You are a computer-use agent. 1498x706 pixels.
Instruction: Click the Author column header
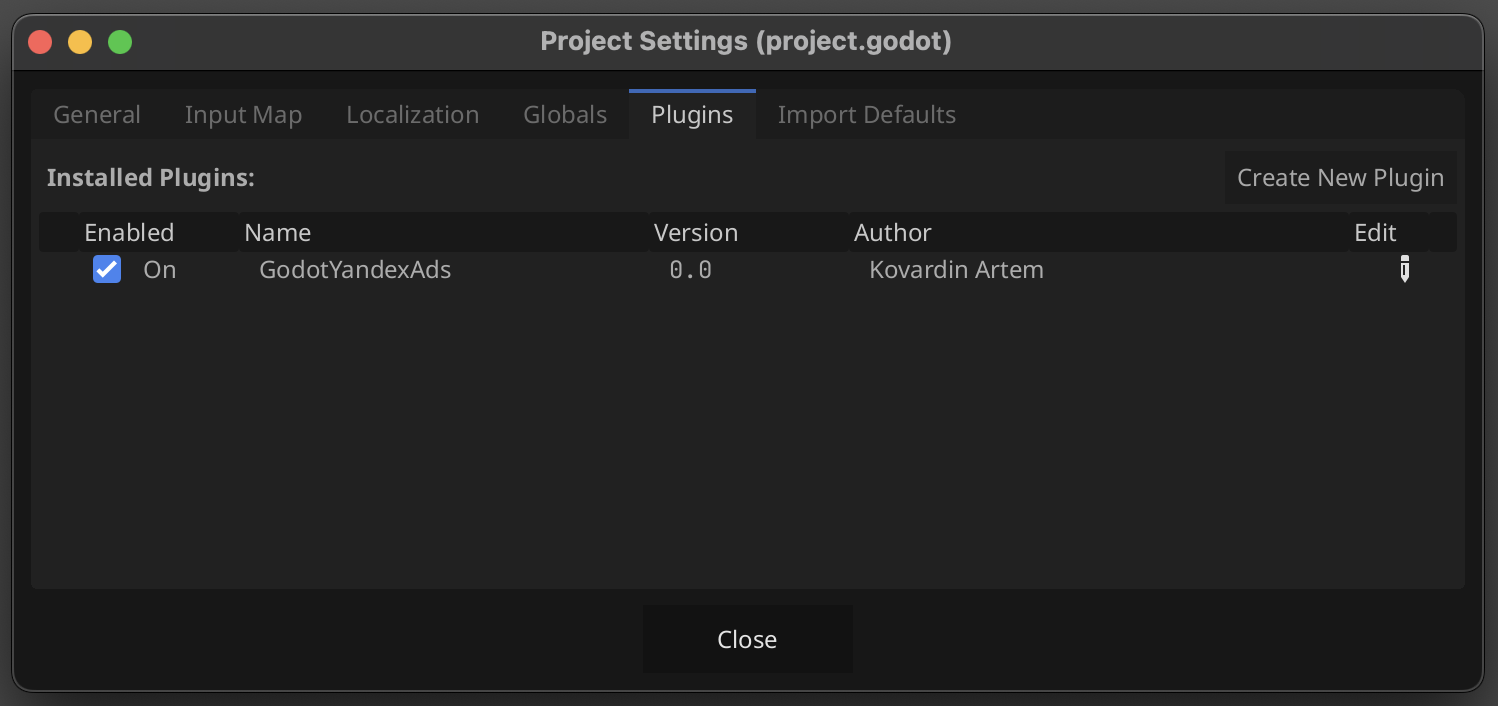(892, 233)
